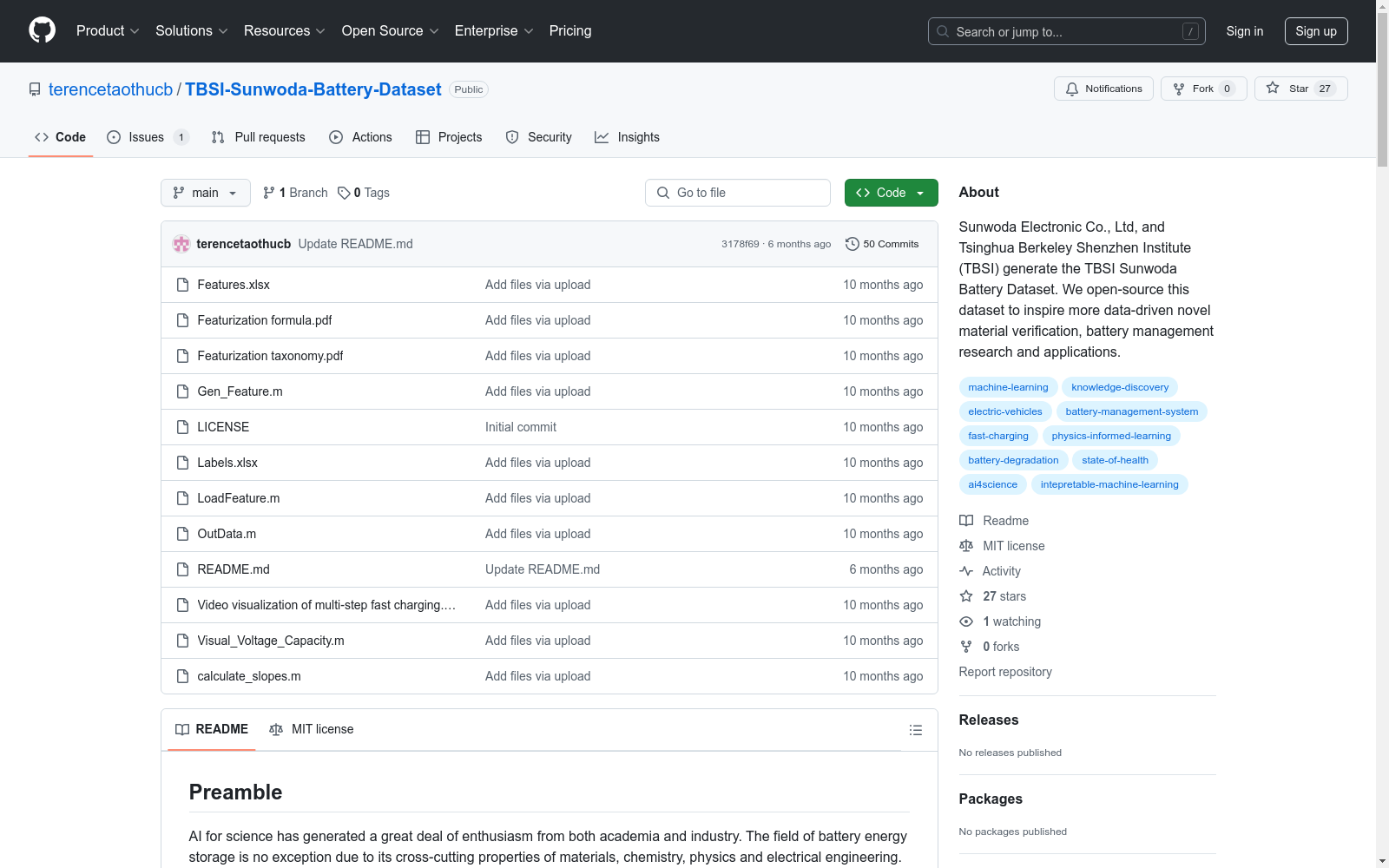Open TBSI-Sunwoda-Battery-Dataset repository link

click(313, 89)
